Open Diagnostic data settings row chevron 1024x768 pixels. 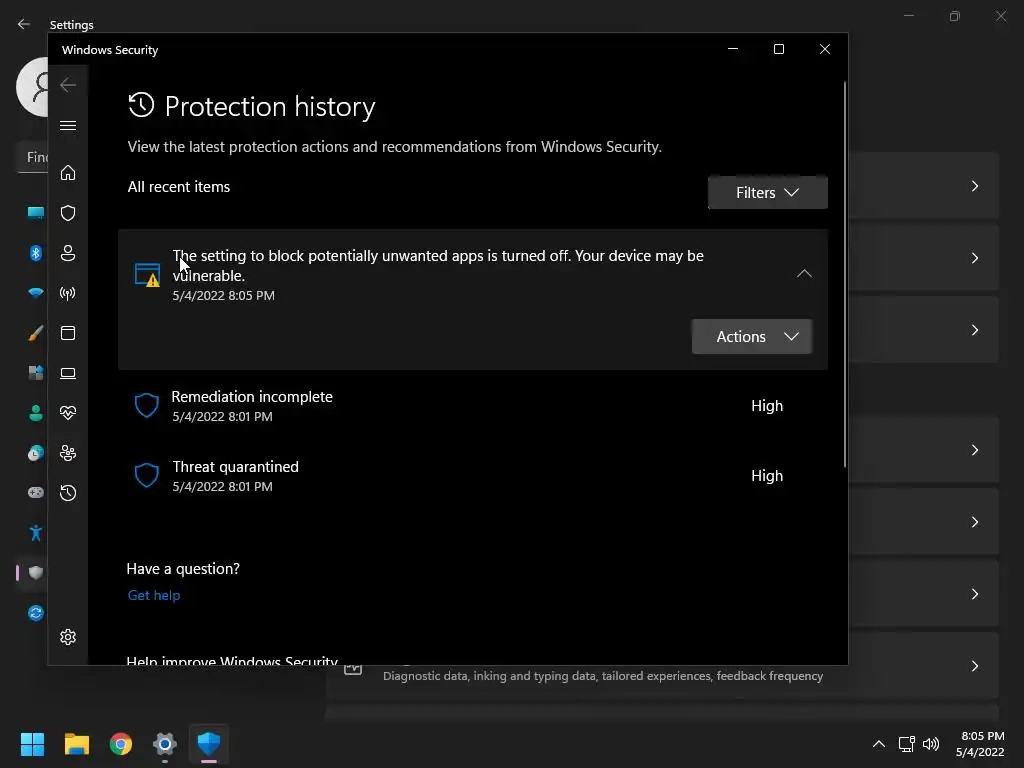[x=974, y=666]
